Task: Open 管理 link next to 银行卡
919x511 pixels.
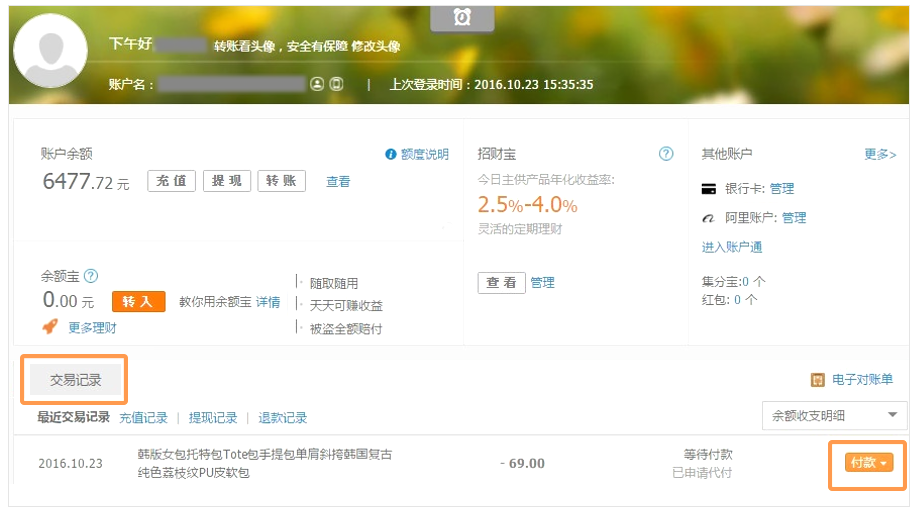Action: pyautogui.click(x=782, y=189)
